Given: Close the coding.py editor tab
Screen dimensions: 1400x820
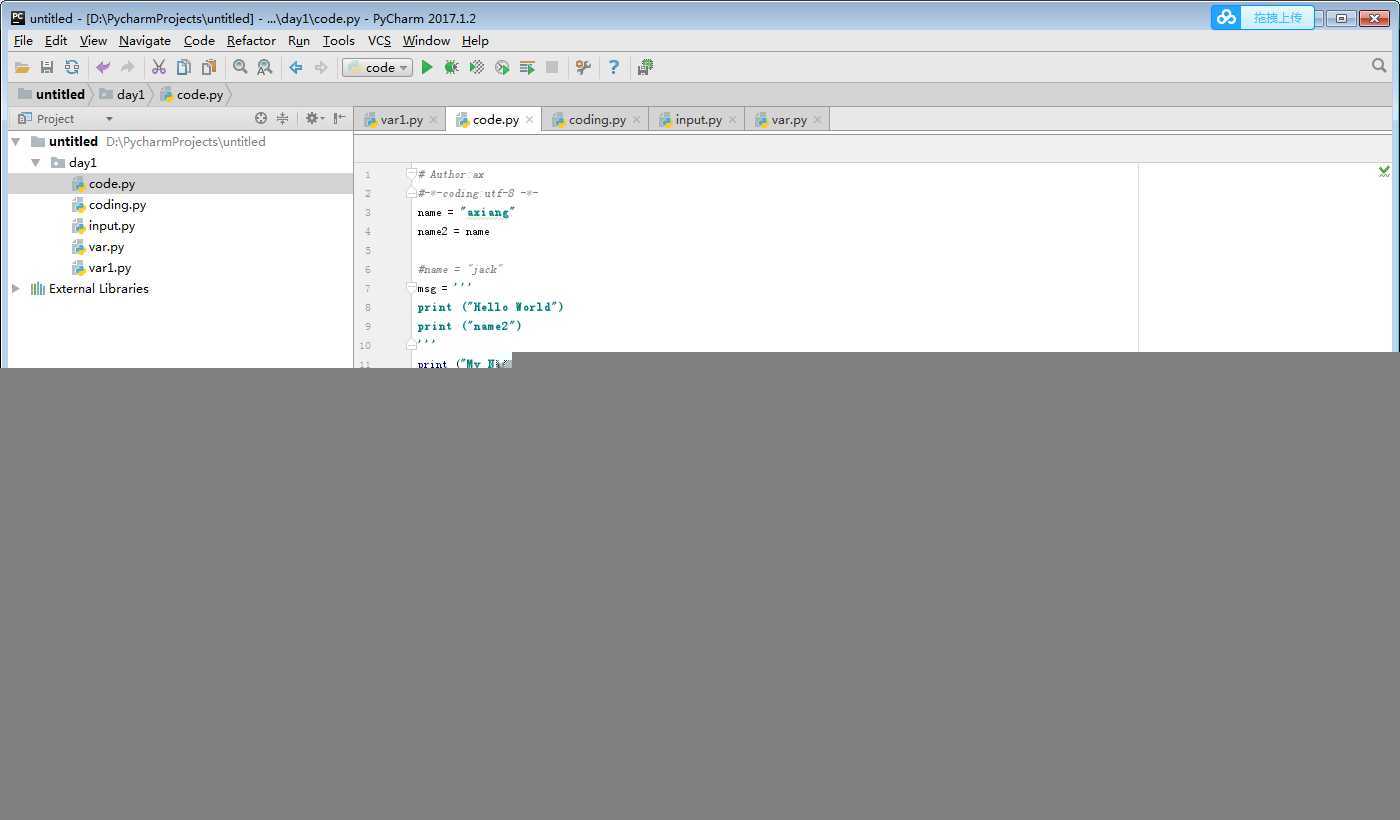Looking at the screenshot, I should (x=636, y=119).
